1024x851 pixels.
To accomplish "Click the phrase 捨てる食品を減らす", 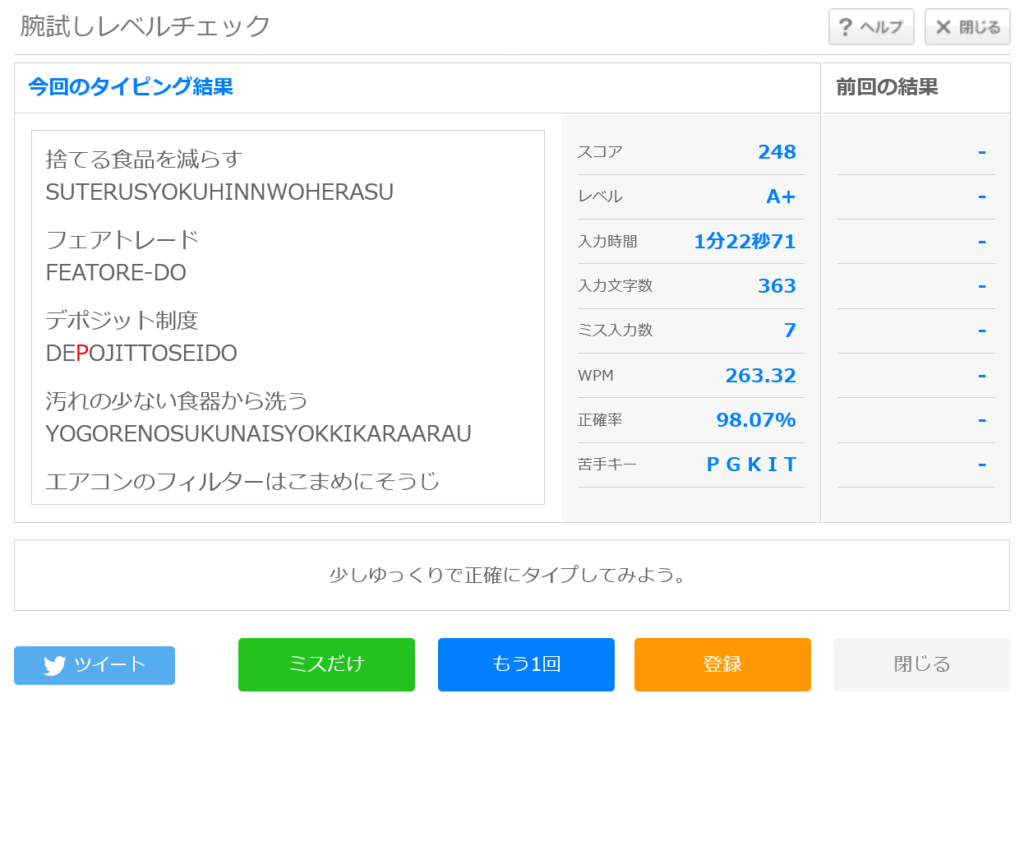I will (x=144, y=160).
